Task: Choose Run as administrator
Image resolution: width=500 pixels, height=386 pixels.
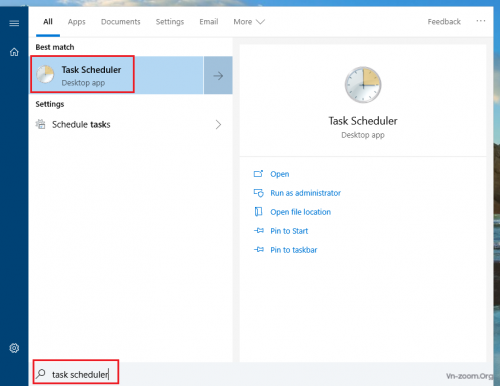Action: point(305,193)
